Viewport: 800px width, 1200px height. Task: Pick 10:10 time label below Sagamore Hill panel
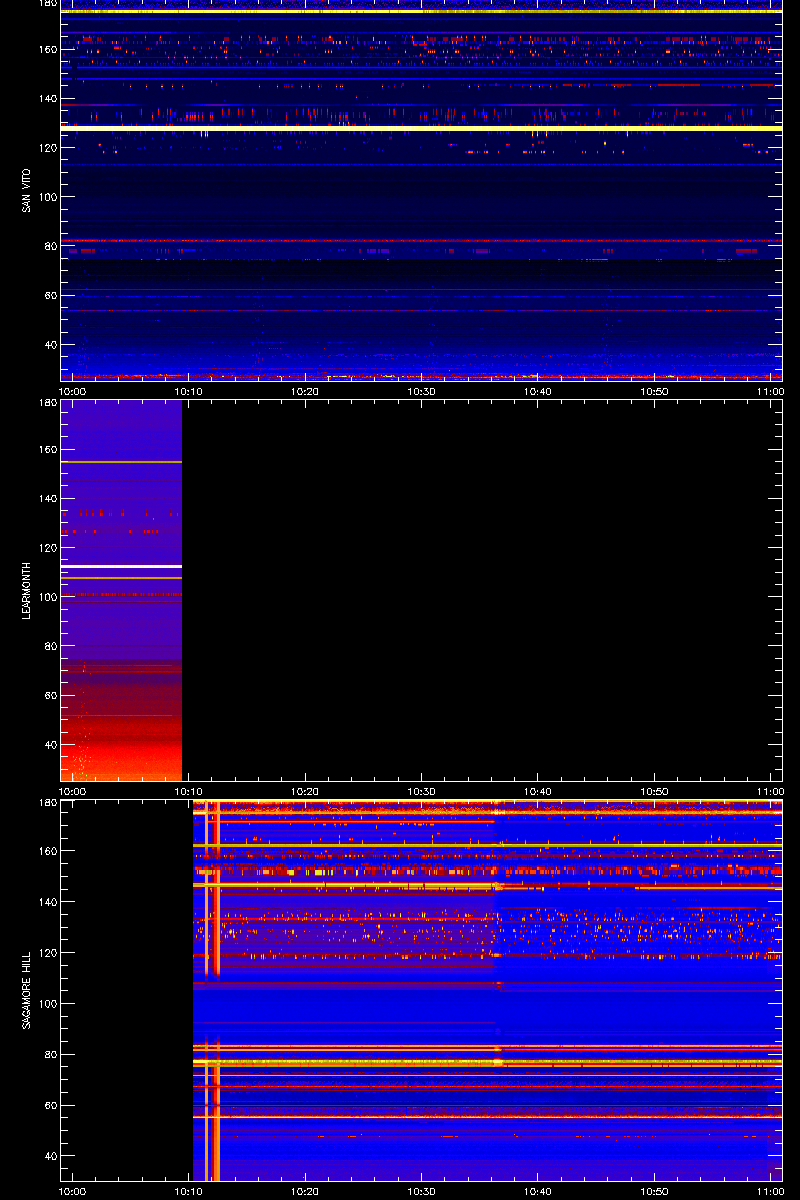190,1191
